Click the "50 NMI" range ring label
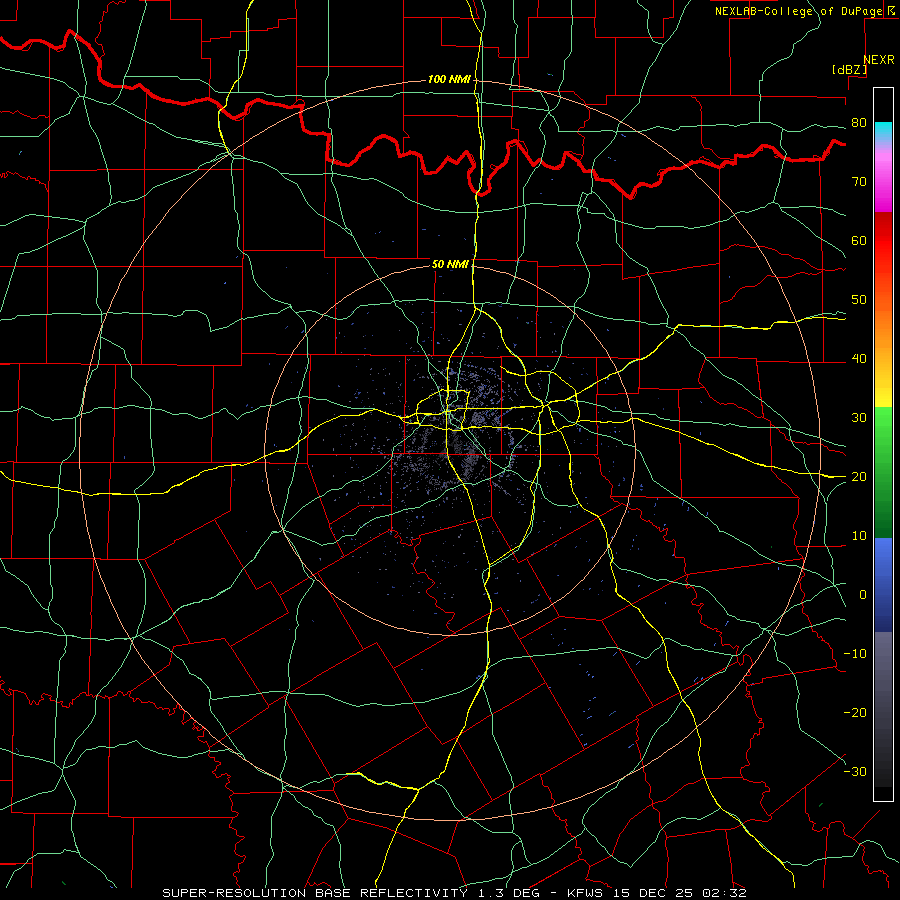 451,264
